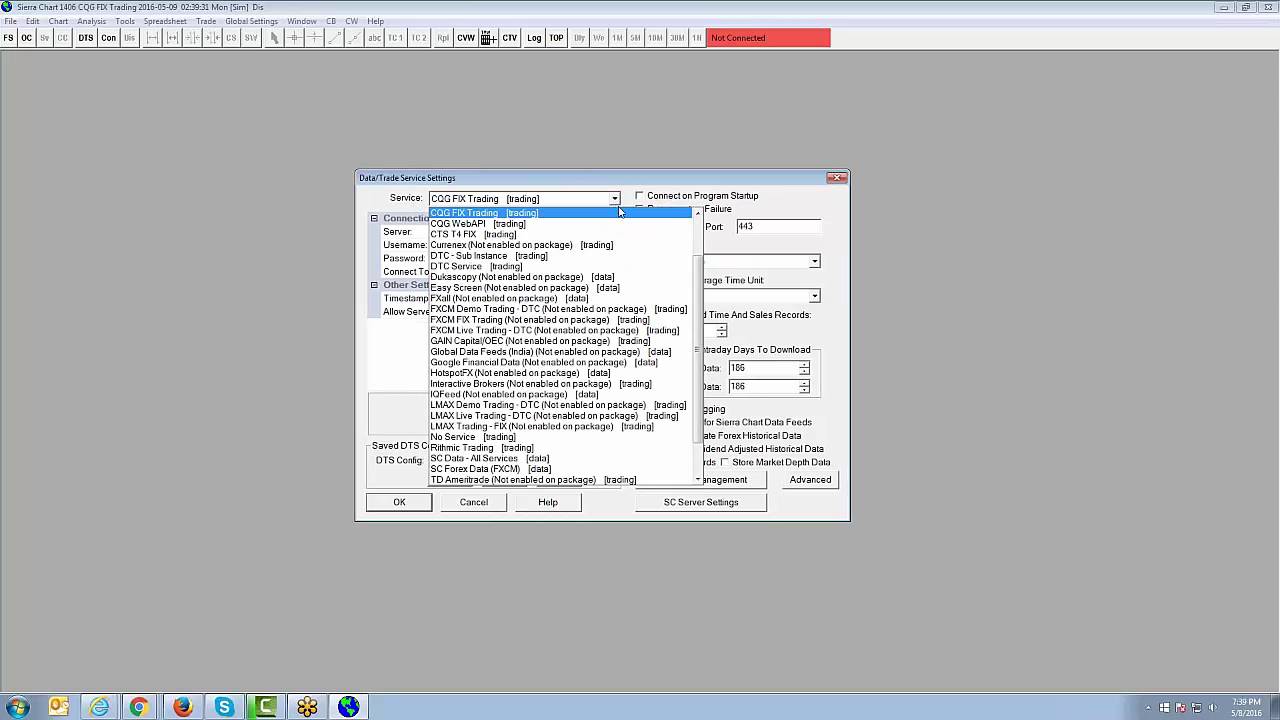The height and width of the screenshot is (720, 1280).
Task: Click the red Not Connected status indicator
Action: (768, 38)
